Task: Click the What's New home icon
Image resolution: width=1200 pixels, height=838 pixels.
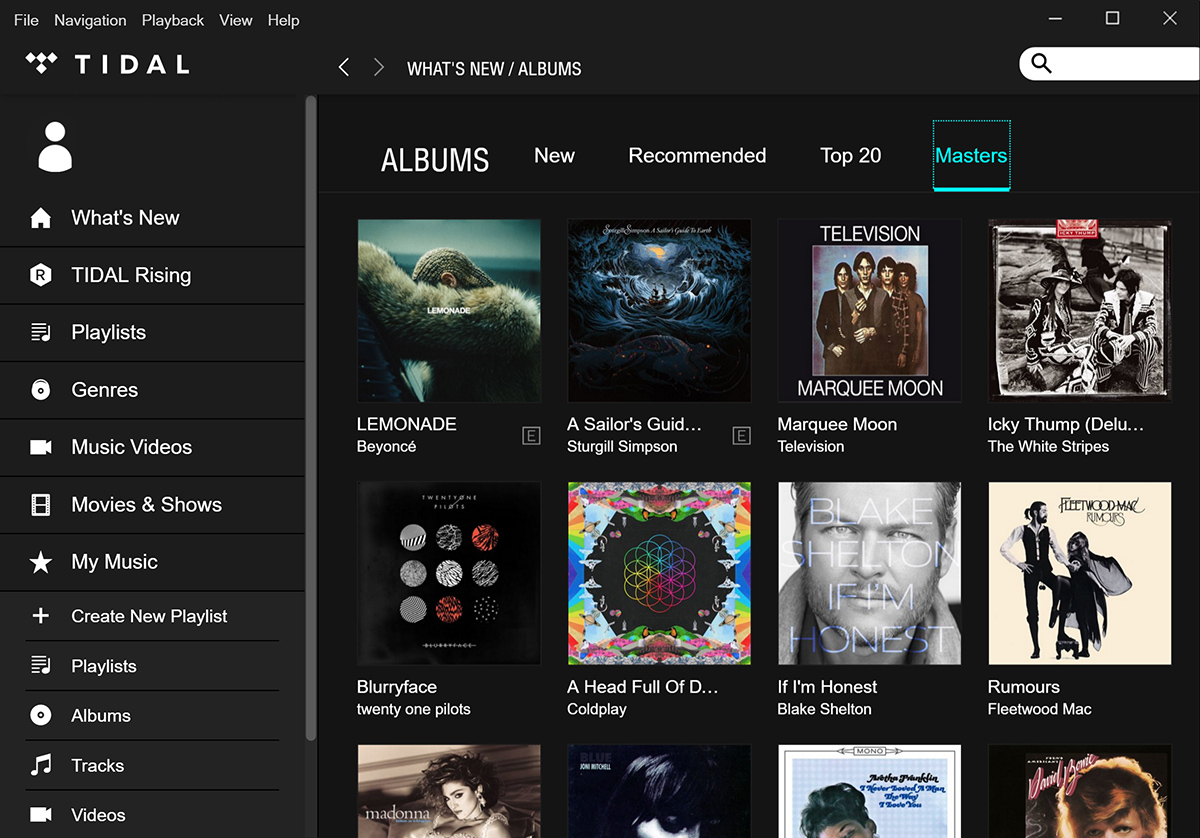Action: pyautogui.click(x=41, y=218)
